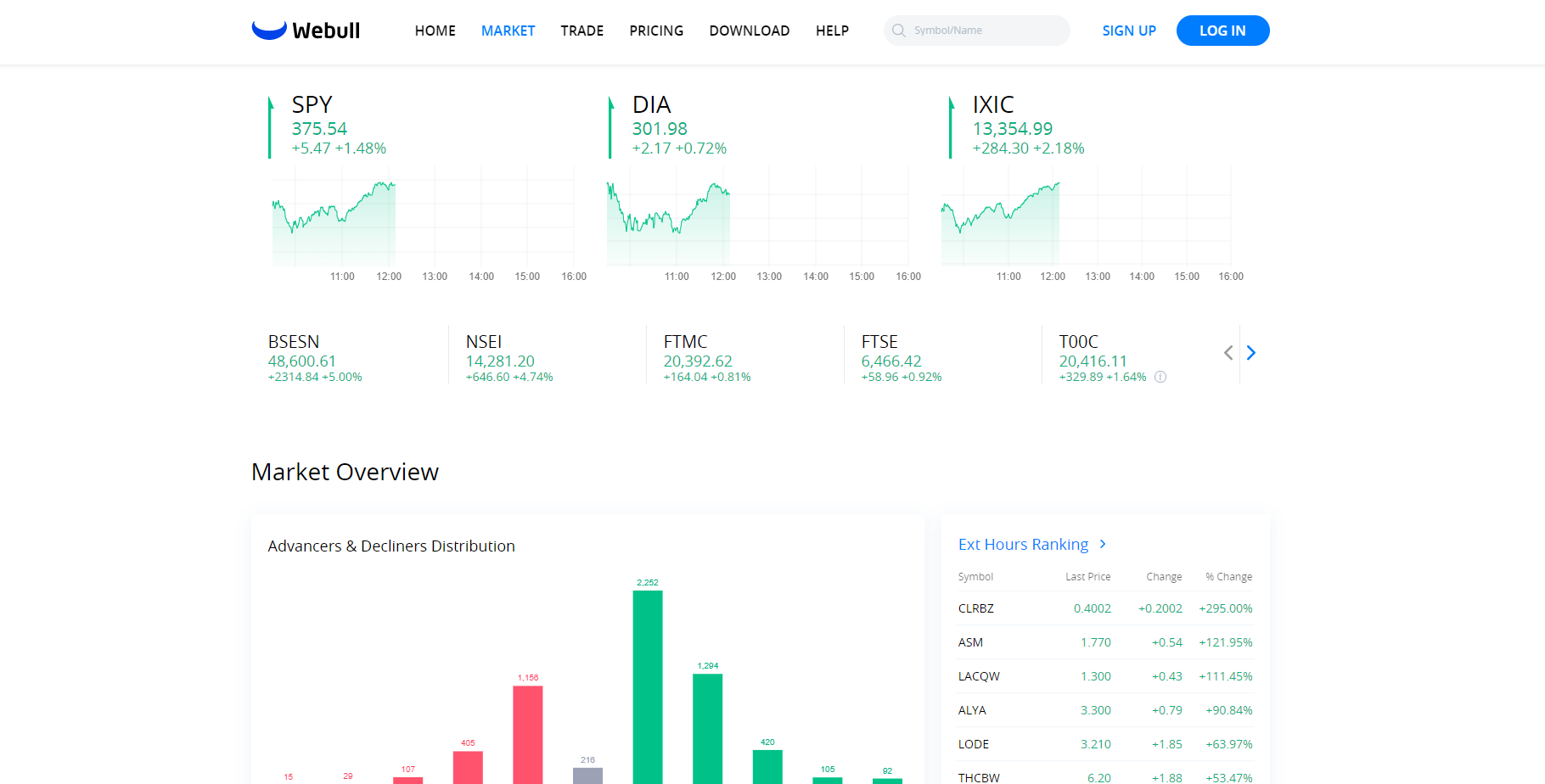Open the DOWNLOAD menu item
The width and height of the screenshot is (1545, 784).
[750, 31]
